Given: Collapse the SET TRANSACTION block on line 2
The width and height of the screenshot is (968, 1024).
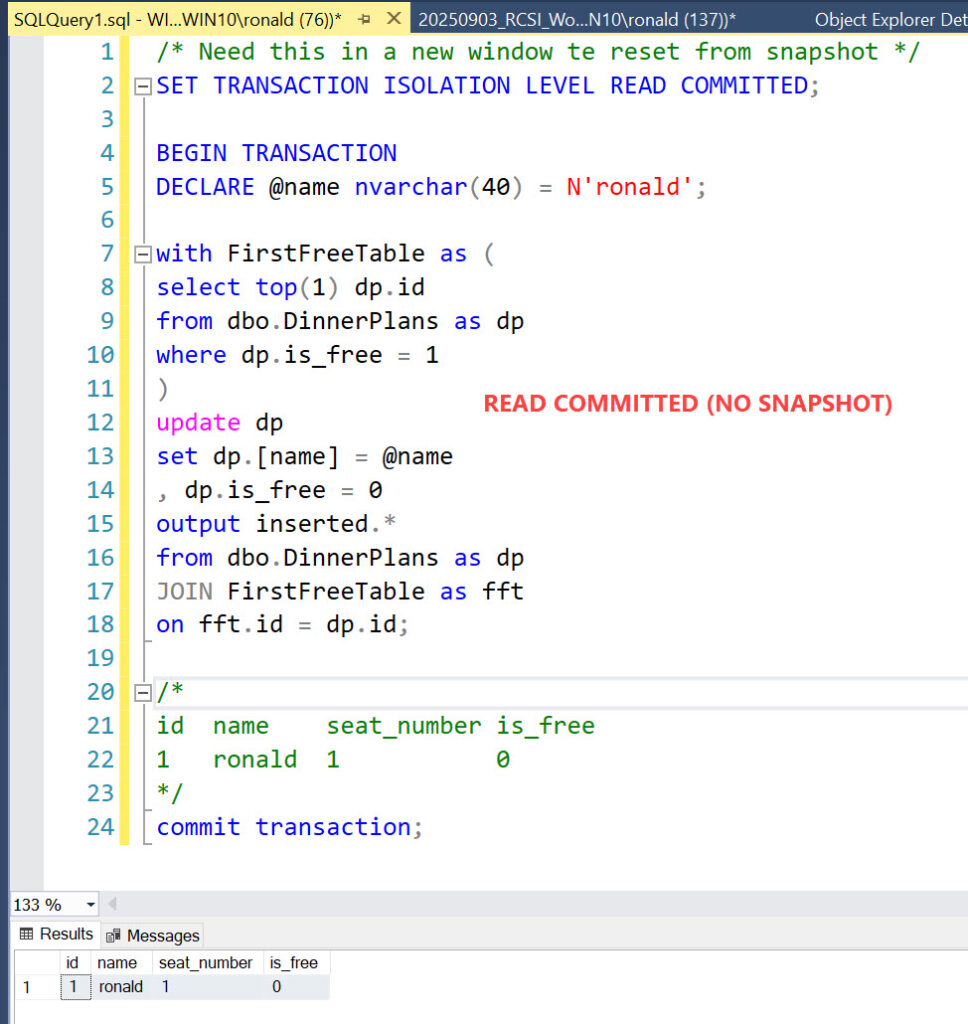Looking at the screenshot, I should pyautogui.click(x=142, y=87).
